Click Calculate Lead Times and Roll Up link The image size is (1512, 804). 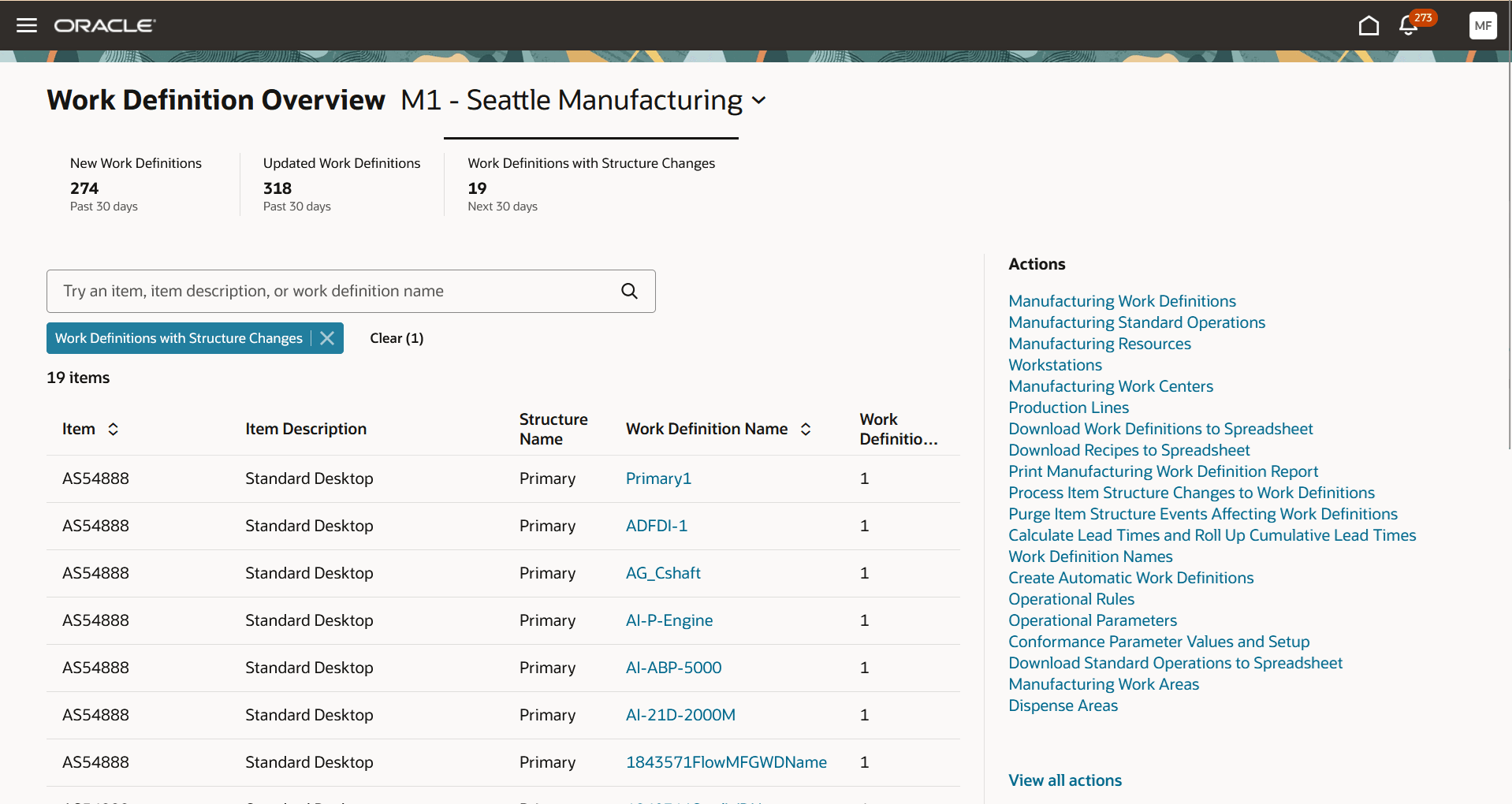point(1212,535)
